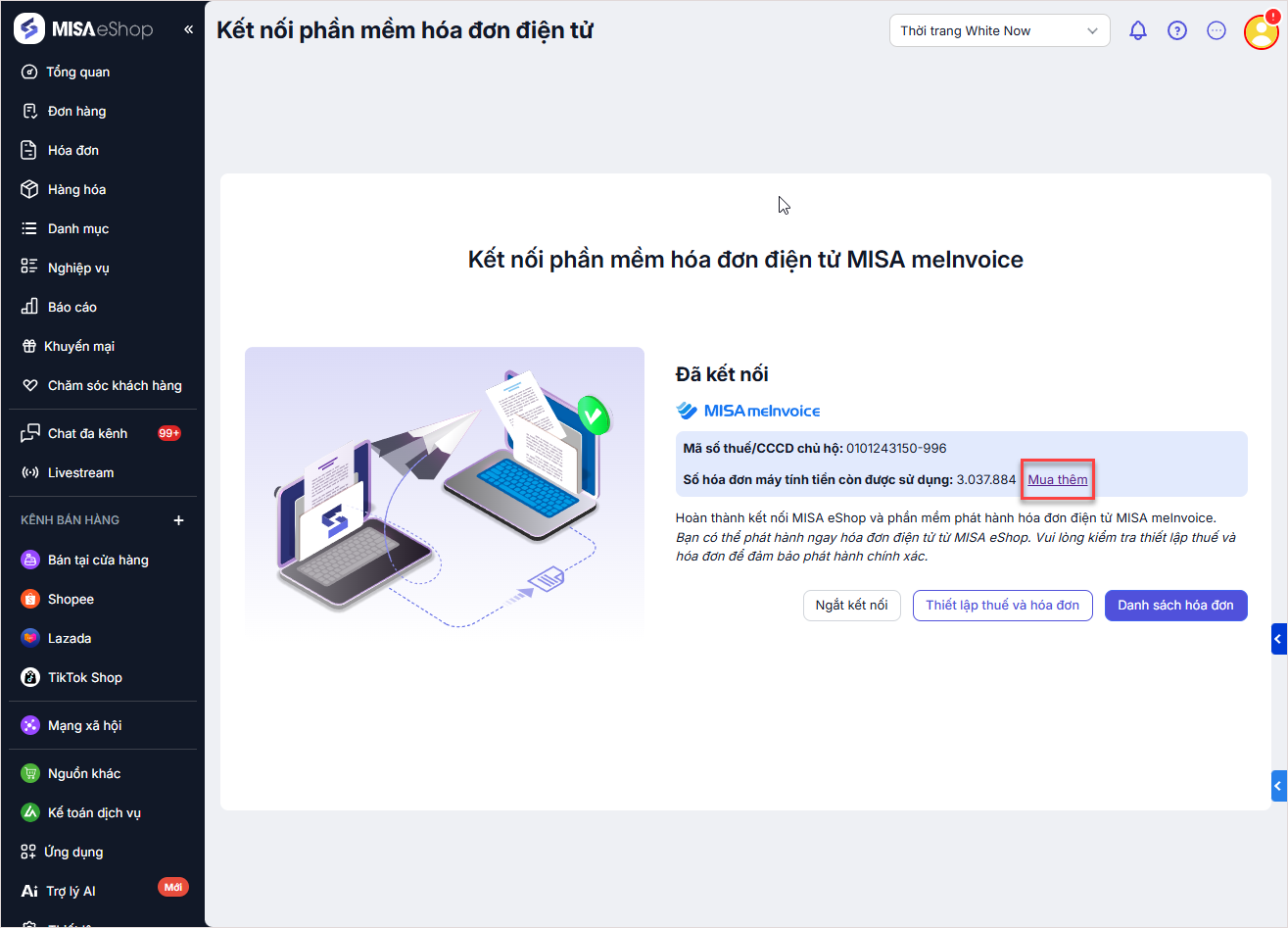Screen dimensions: 1288x928
Task: Click the remaining invoices count 3.037.884
Action: (986, 479)
